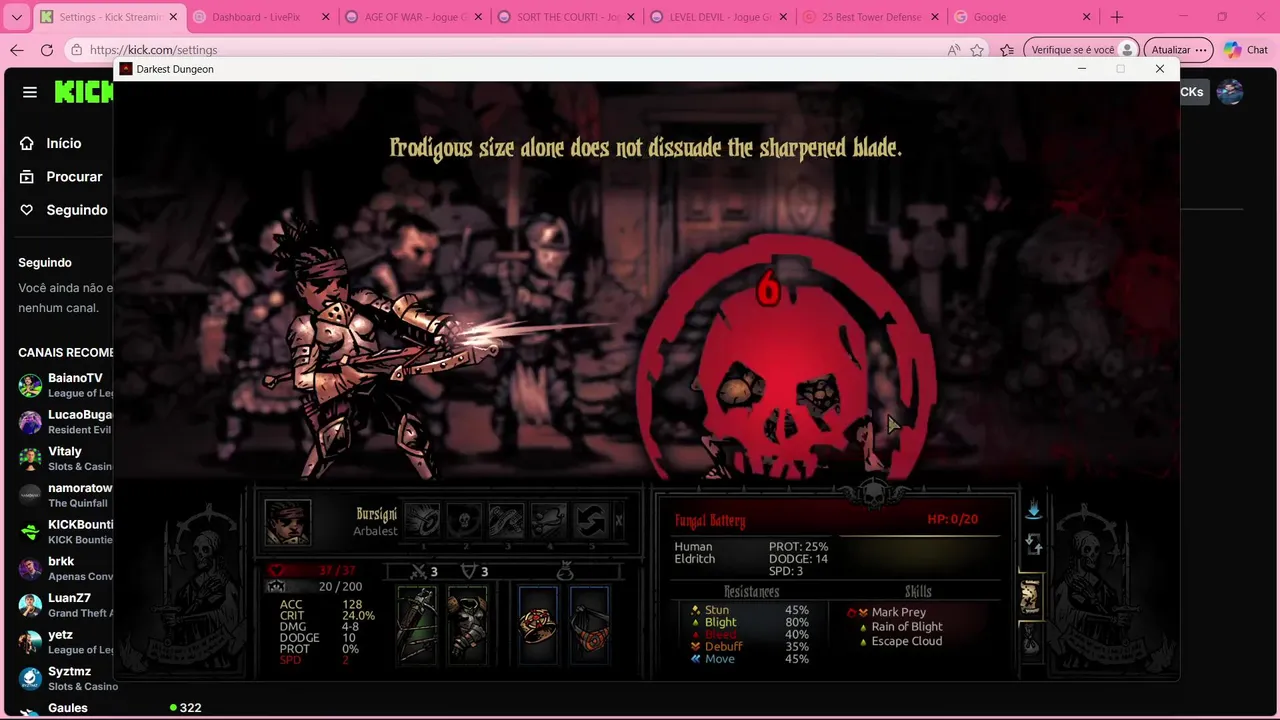Click the Rain of Blight skill entry
The width and height of the screenshot is (1280, 720).
(x=901, y=627)
